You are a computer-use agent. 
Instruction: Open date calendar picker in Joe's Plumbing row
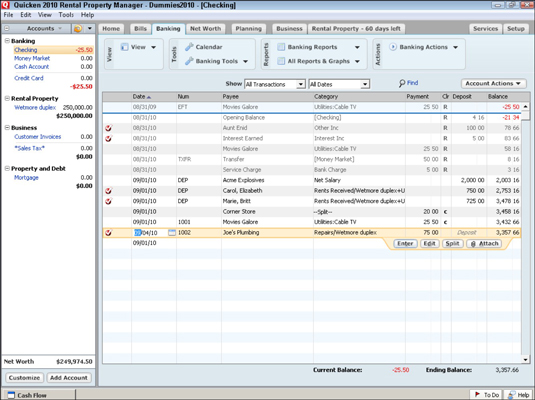pos(172,233)
